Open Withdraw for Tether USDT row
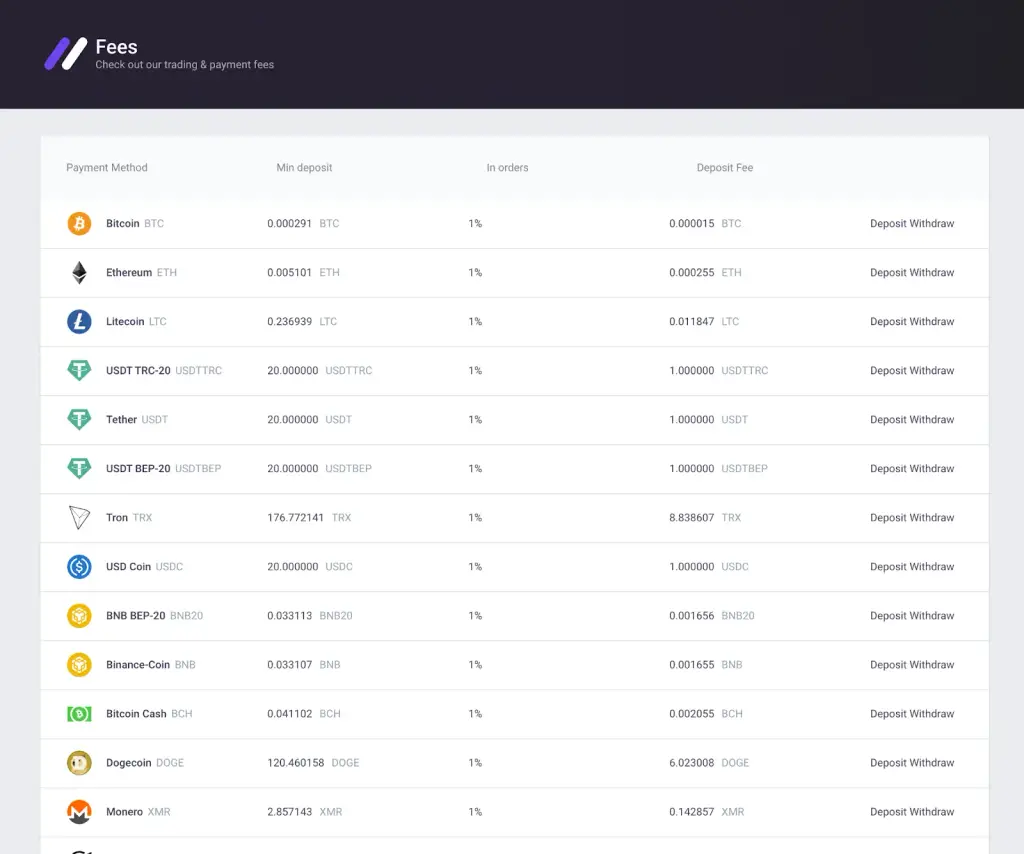This screenshot has width=1024, height=854. pos(931,419)
